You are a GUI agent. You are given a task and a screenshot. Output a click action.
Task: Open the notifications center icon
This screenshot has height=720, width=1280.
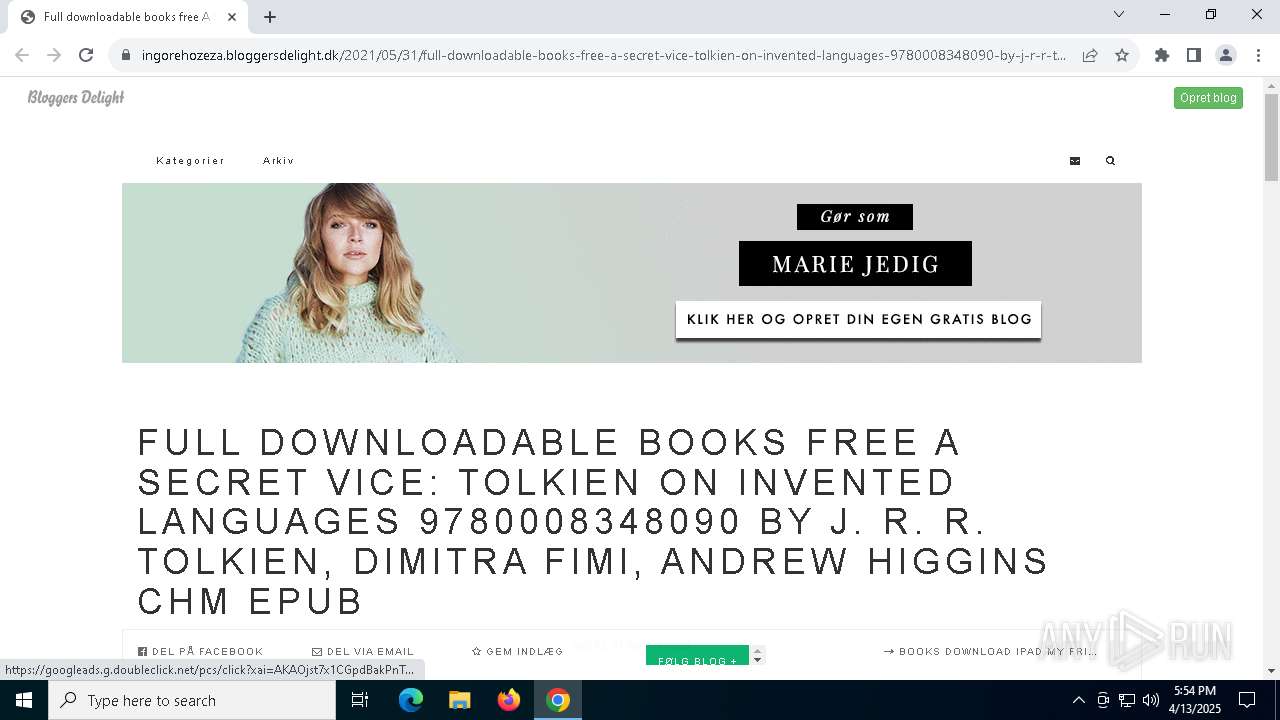1247,700
